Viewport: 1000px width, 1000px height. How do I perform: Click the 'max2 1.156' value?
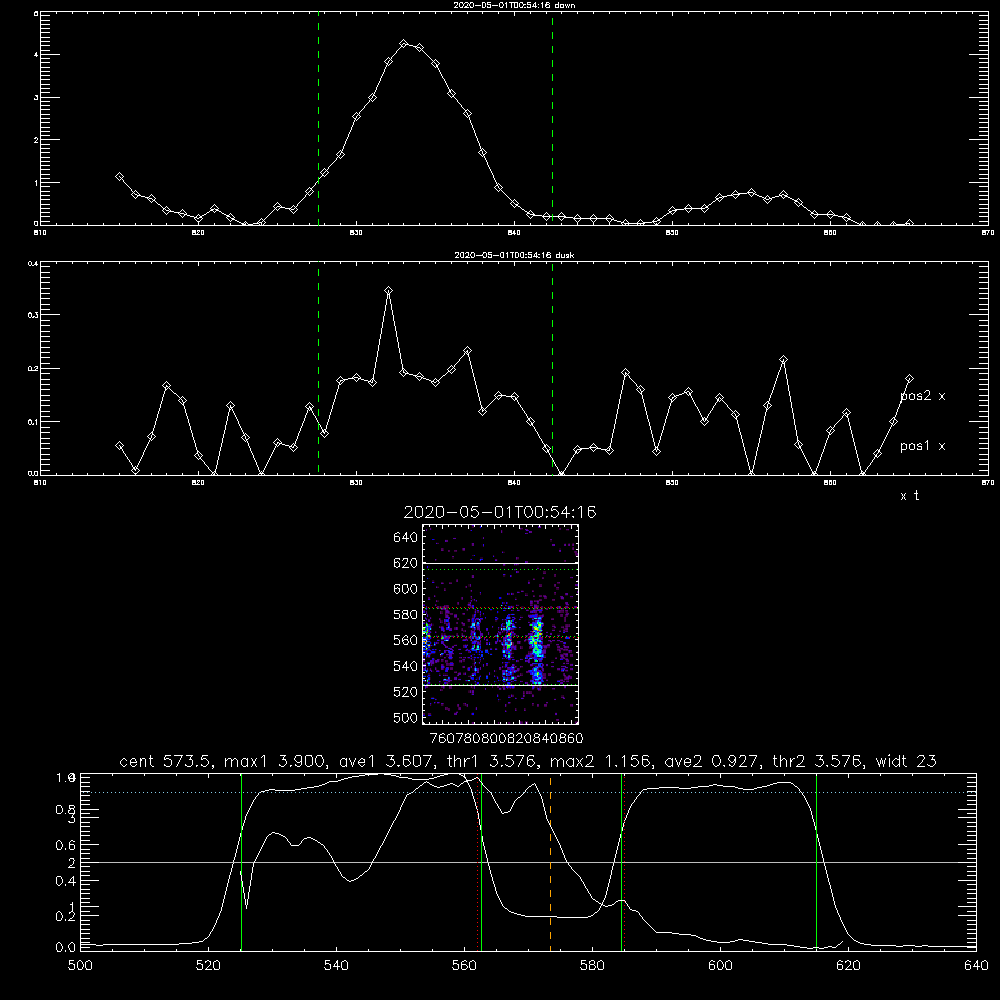[600, 761]
